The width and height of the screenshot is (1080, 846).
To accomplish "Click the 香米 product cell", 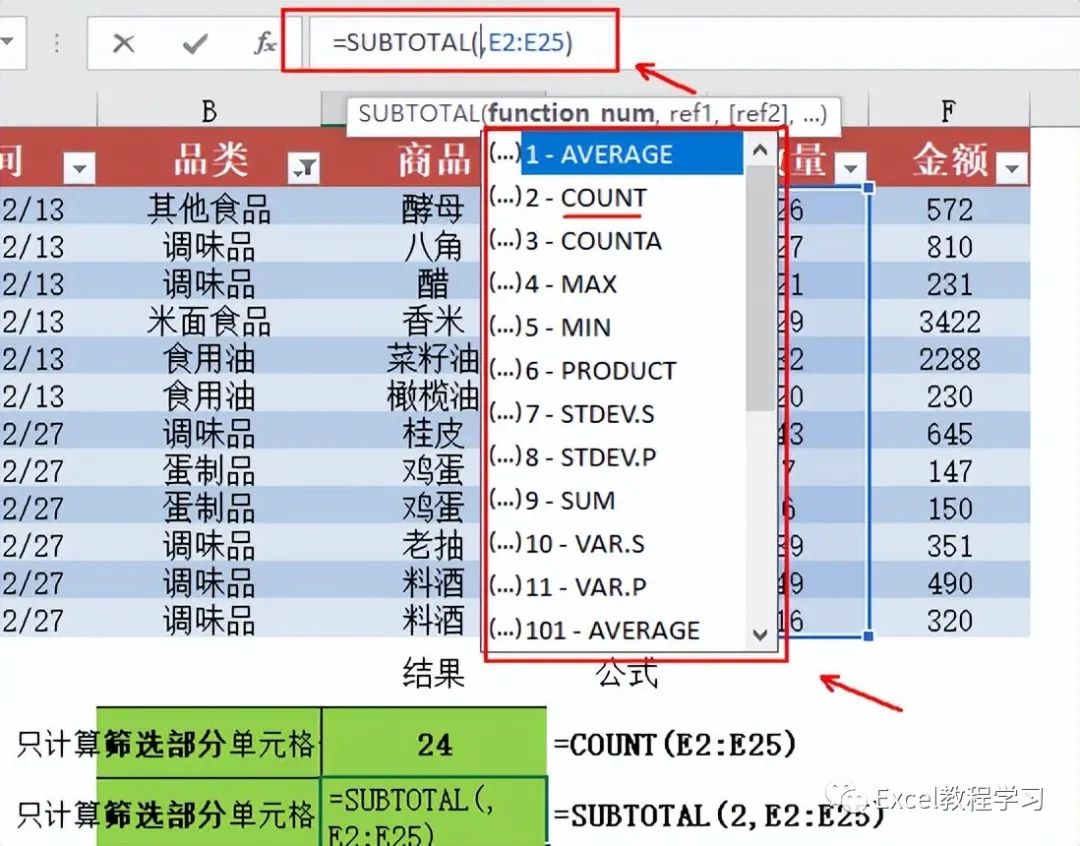I will click(x=433, y=320).
